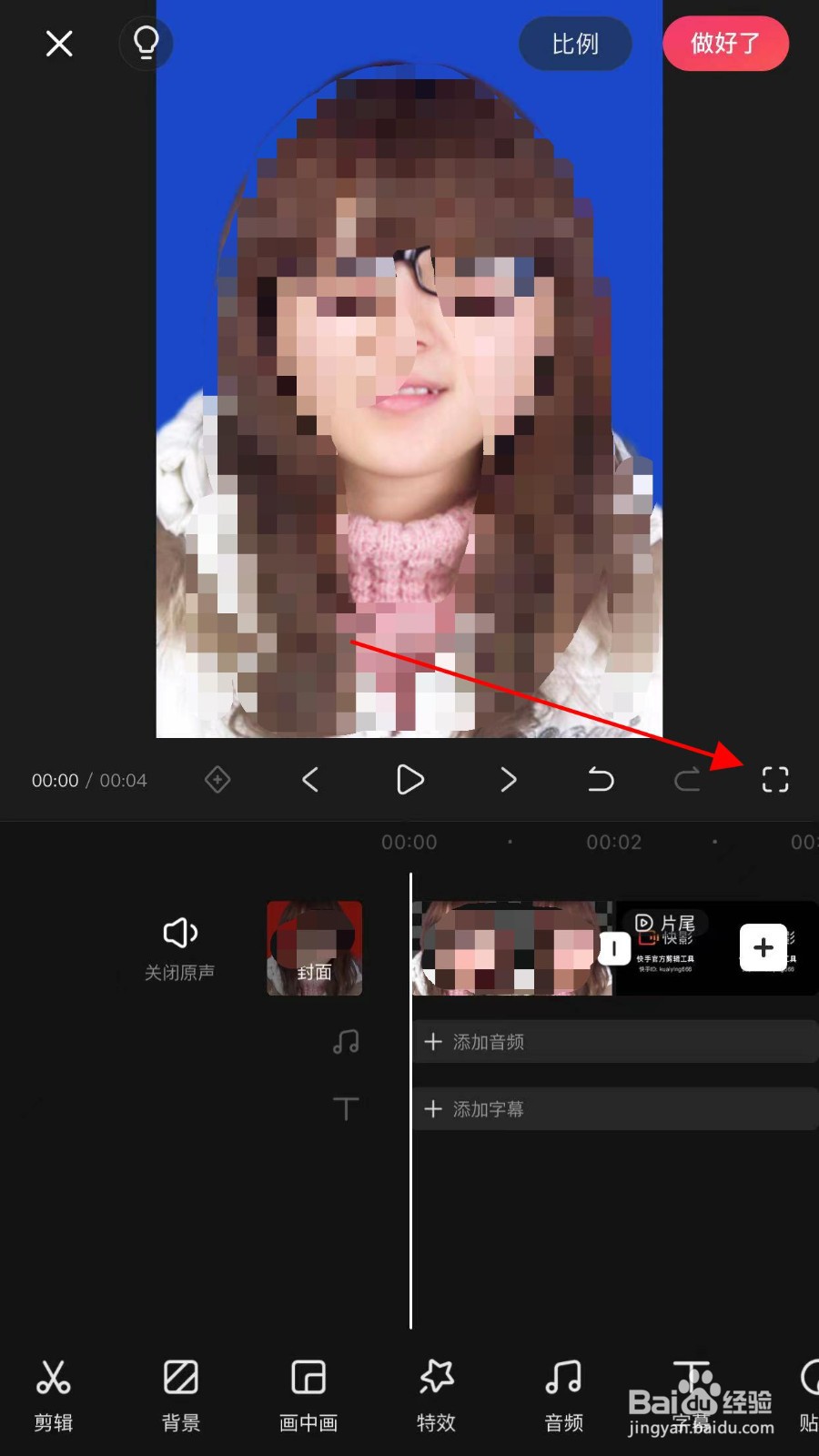Play the video preview
Viewport: 819px width, 1456px height.
pos(409,779)
